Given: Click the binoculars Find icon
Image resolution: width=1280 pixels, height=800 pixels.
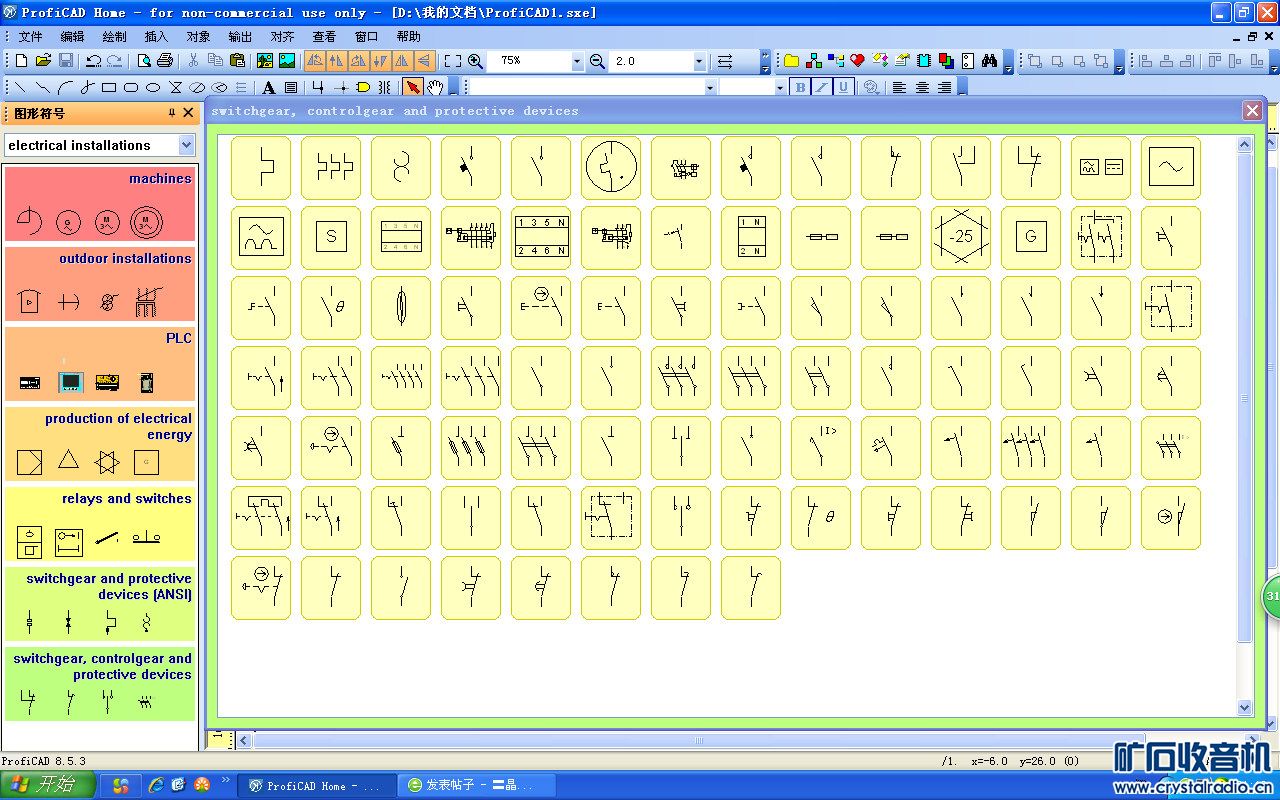Looking at the screenshot, I should pos(989,61).
